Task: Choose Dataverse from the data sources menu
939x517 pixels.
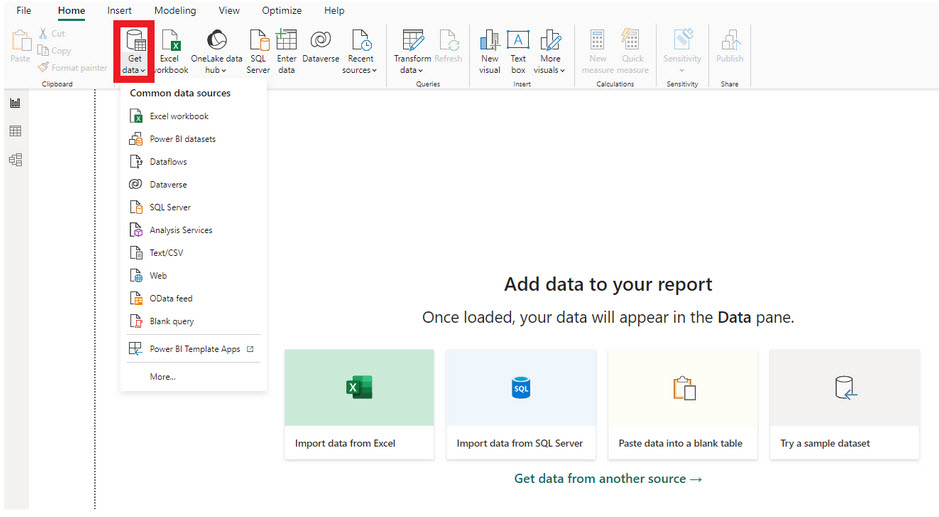Action: [193, 185]
